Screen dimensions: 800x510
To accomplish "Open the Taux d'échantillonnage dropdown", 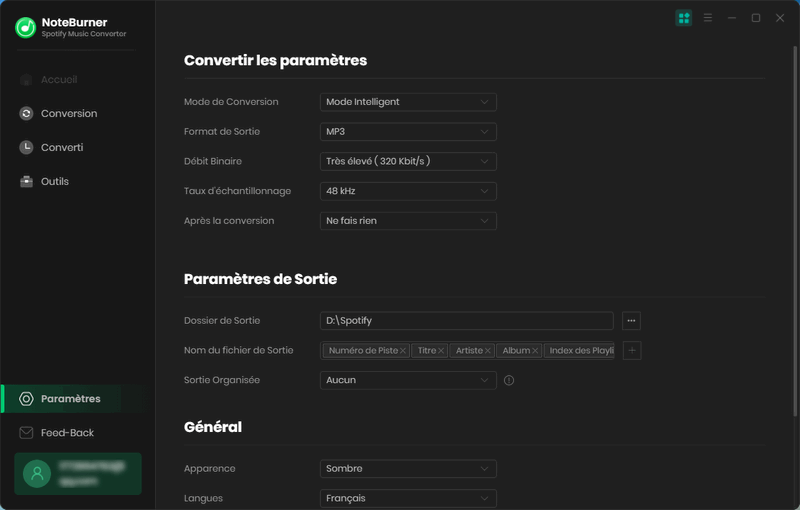I will click(408, 191).
